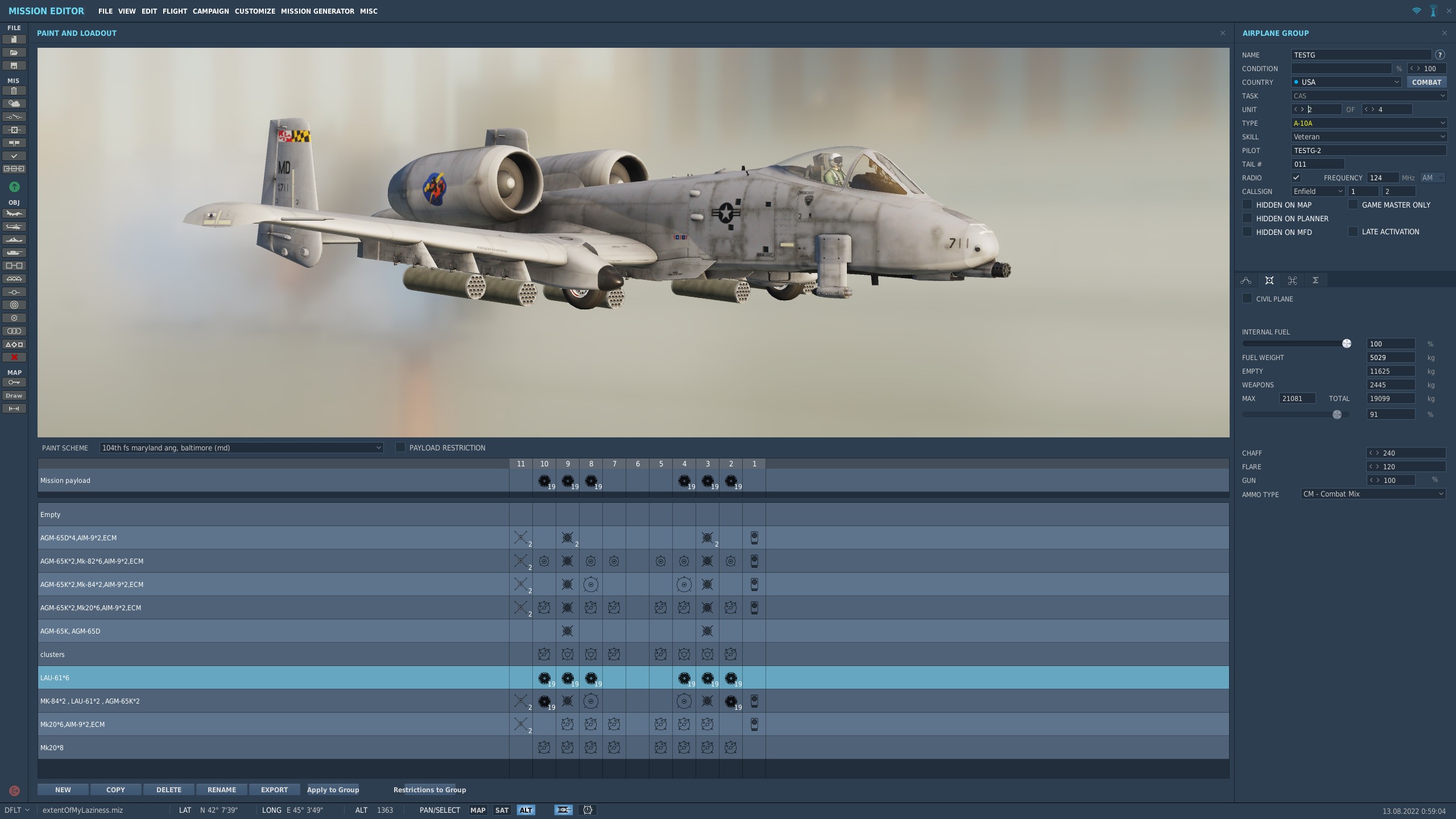Click the status bar gear options icon
Viewport: 1456px width, 819px height.
(x=588, y=810)
